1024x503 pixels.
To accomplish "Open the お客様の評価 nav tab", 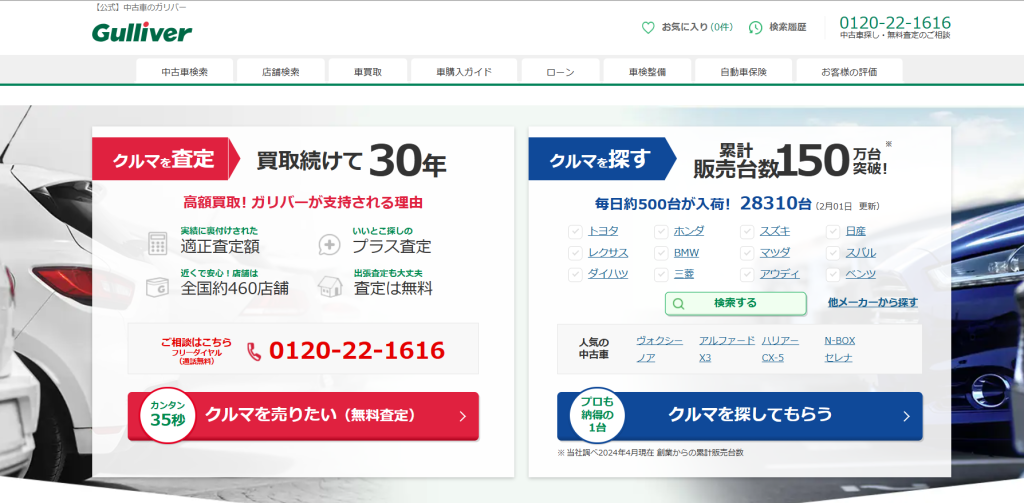I will click(849, 71).
